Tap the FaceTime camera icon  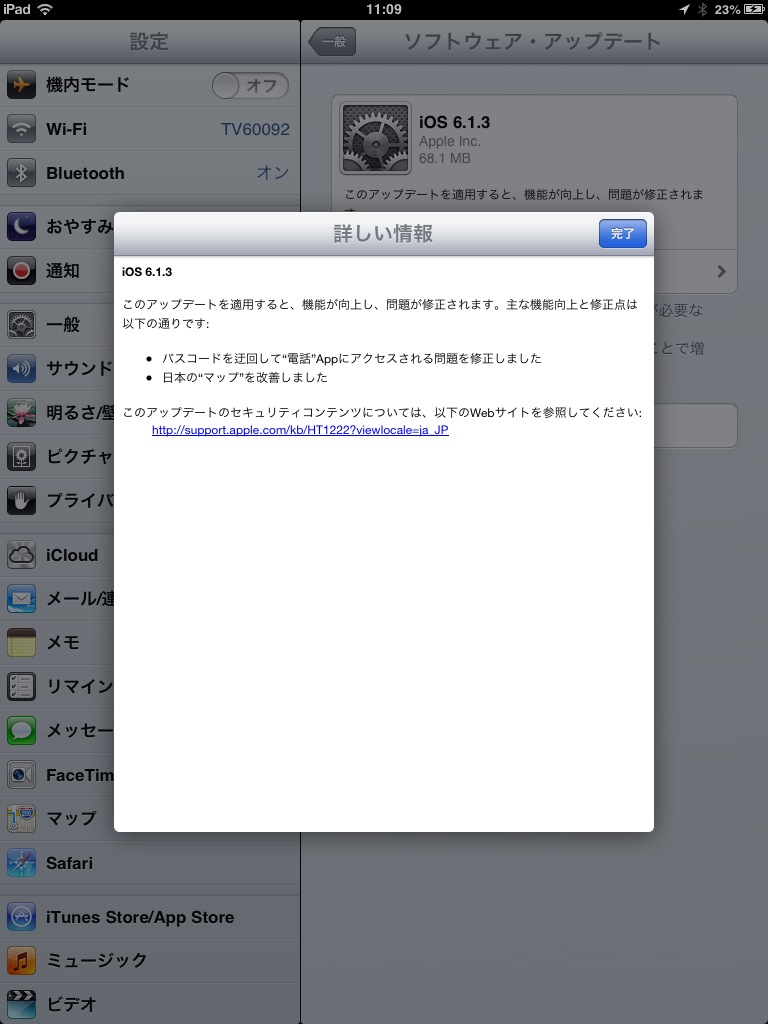[x=22, y=775]
